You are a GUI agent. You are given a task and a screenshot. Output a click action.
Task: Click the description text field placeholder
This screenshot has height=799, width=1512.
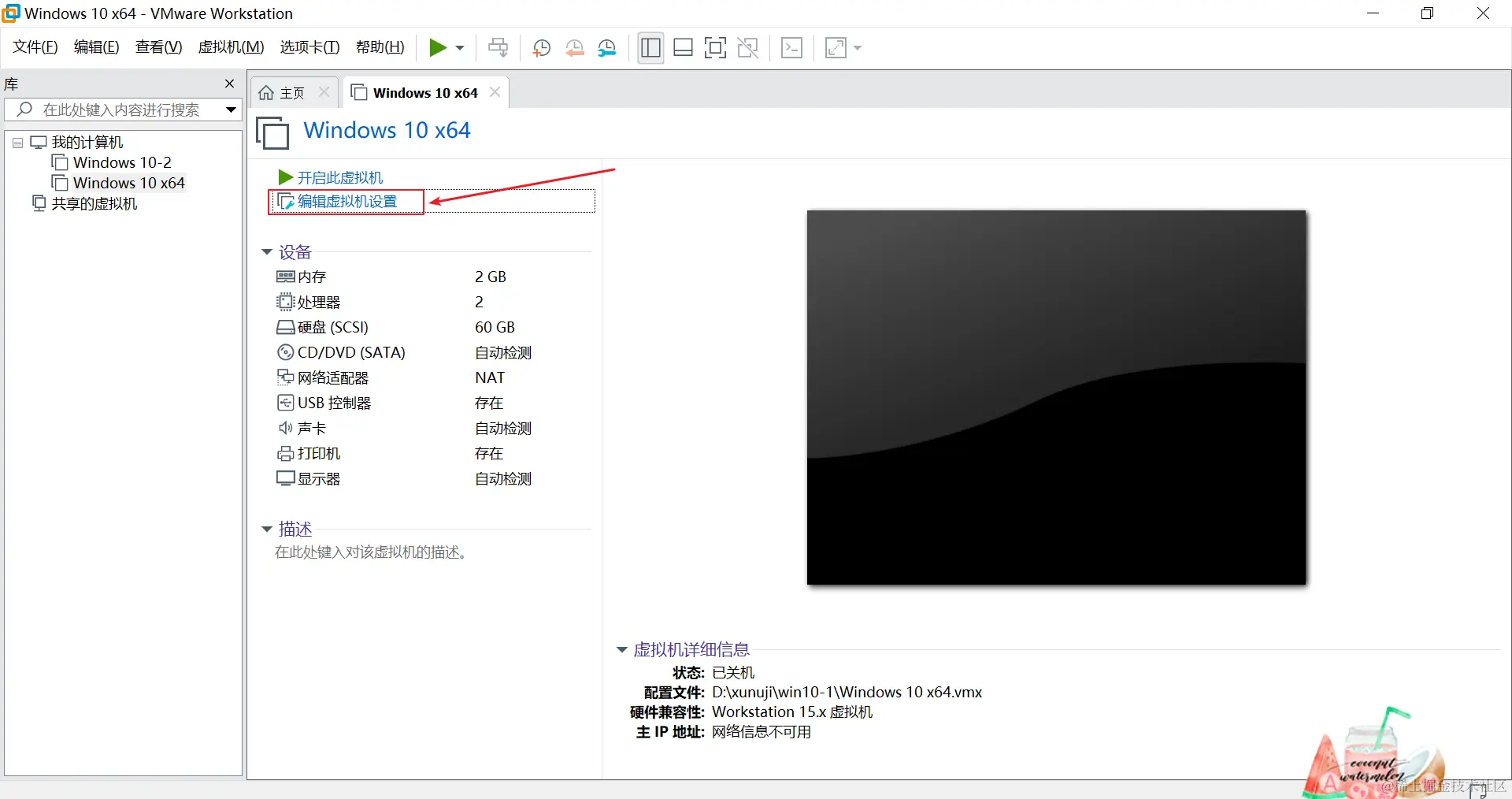pyautogui.click(x=371, y=552)
